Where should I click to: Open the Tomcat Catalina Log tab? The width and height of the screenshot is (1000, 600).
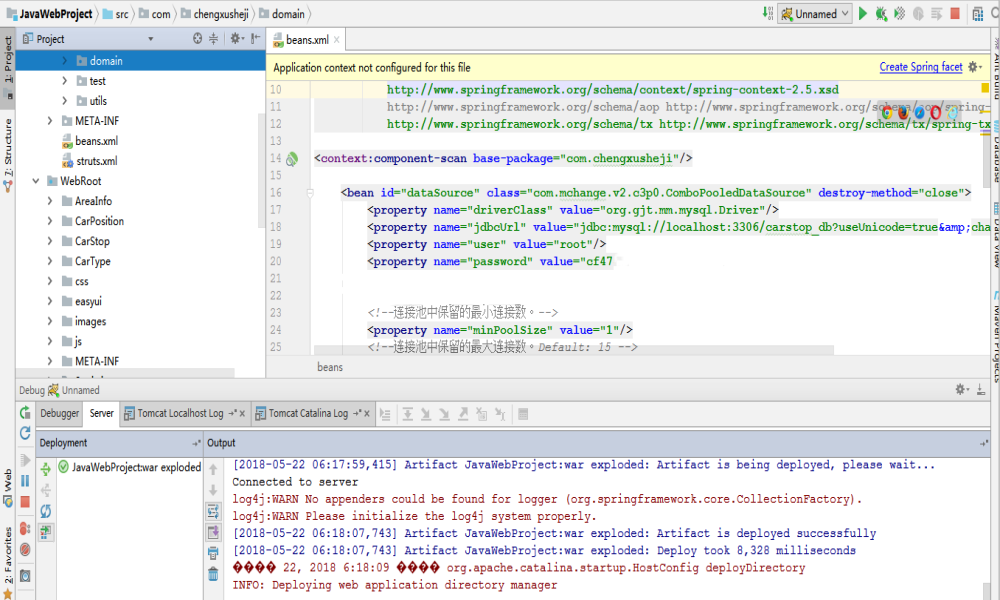tap(308, 413)
